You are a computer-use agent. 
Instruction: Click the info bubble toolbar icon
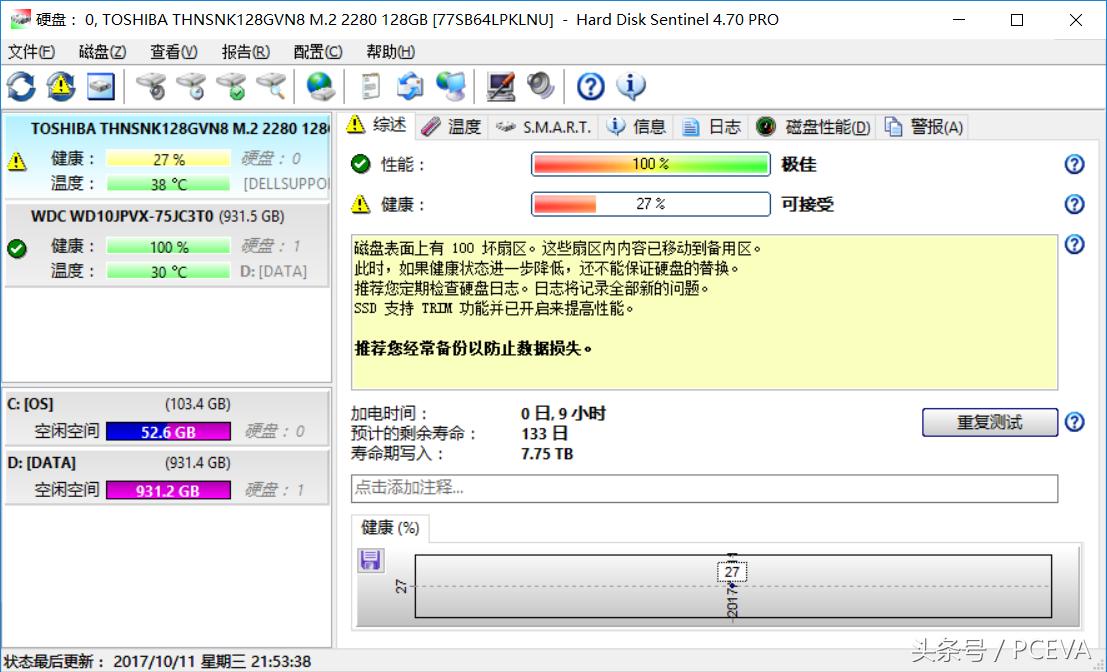pyautogui.click(x=631, y=87)
